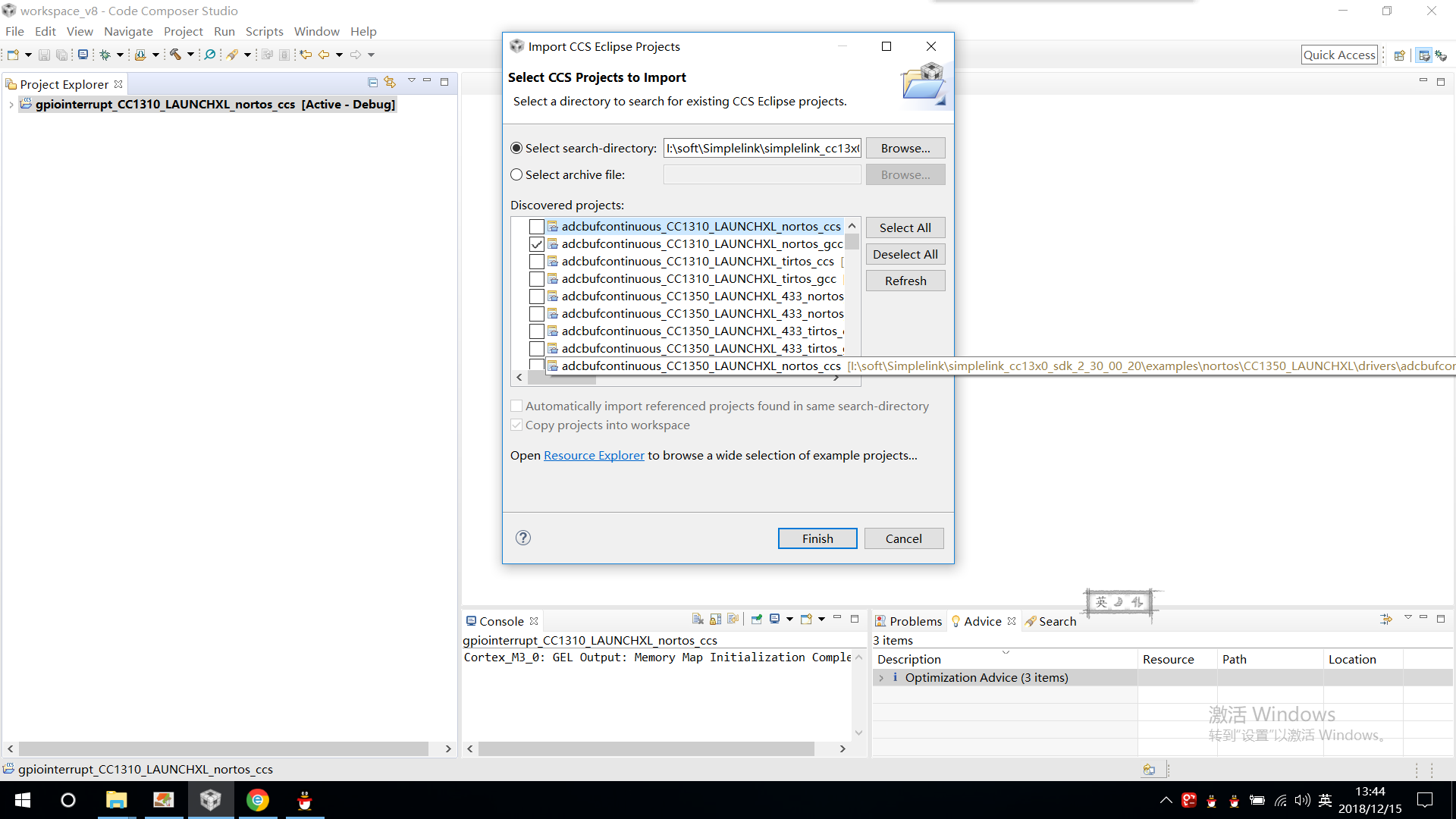The image size is (1456, 819).
Task: Pin the Console view
Action: click(756, 620)
